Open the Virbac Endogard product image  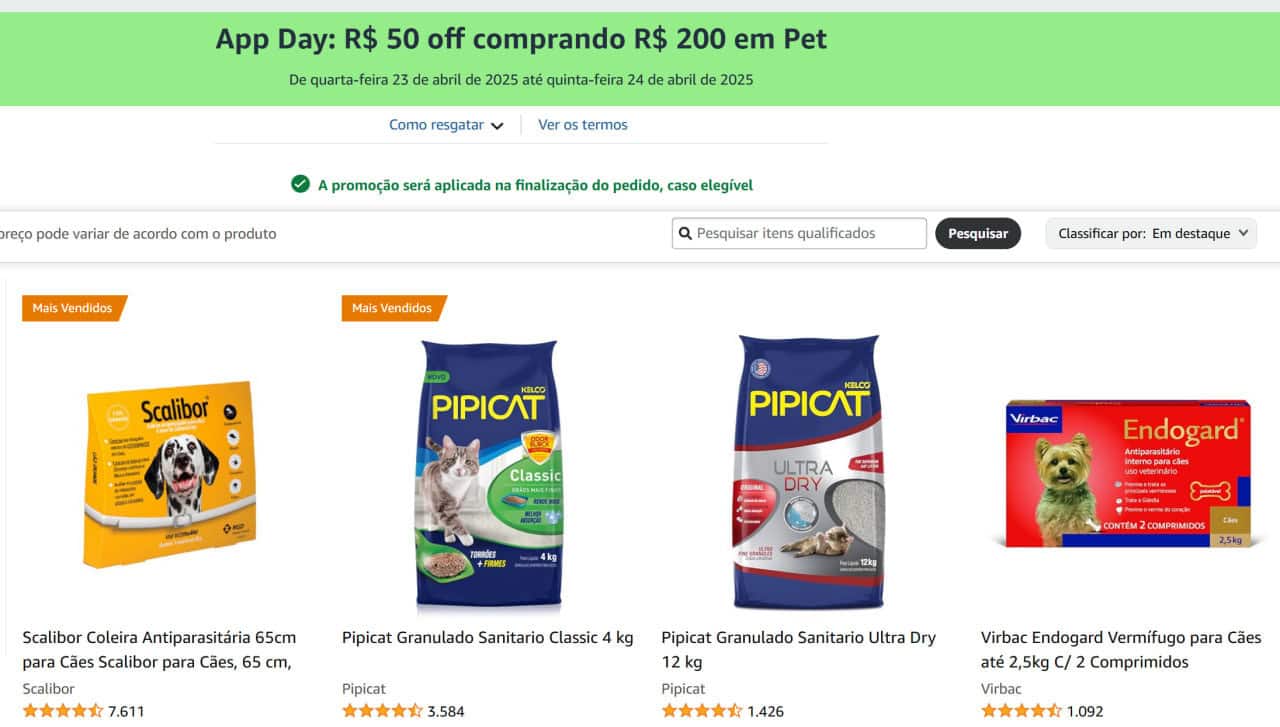[x=1128, y=472]
